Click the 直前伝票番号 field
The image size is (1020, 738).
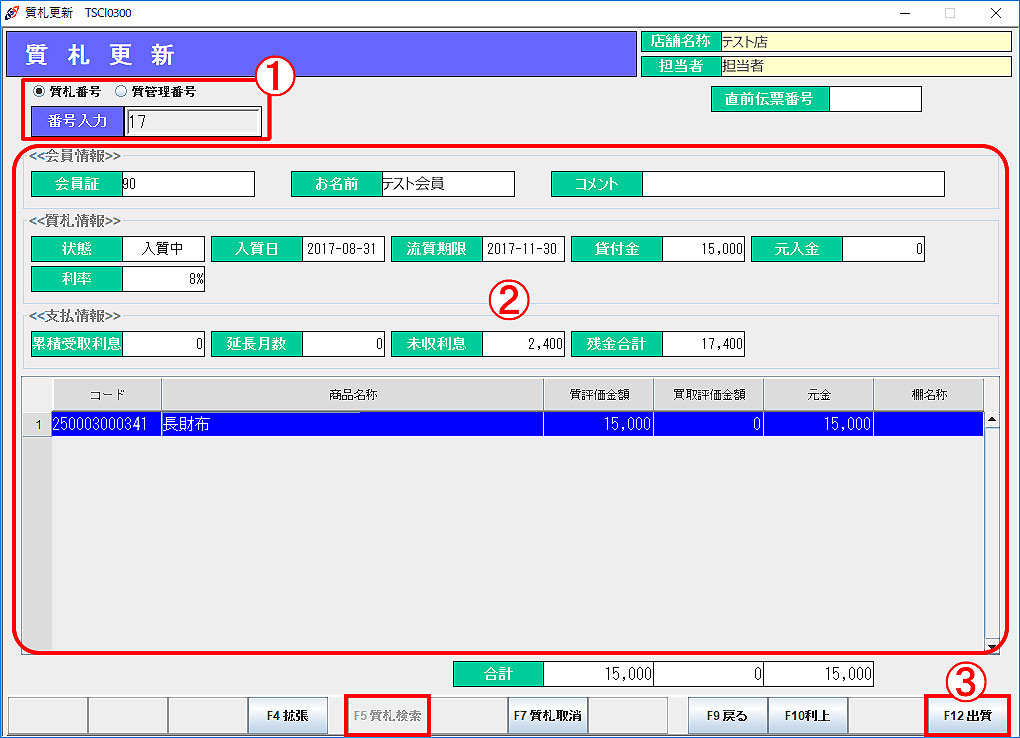pos(875,99)
